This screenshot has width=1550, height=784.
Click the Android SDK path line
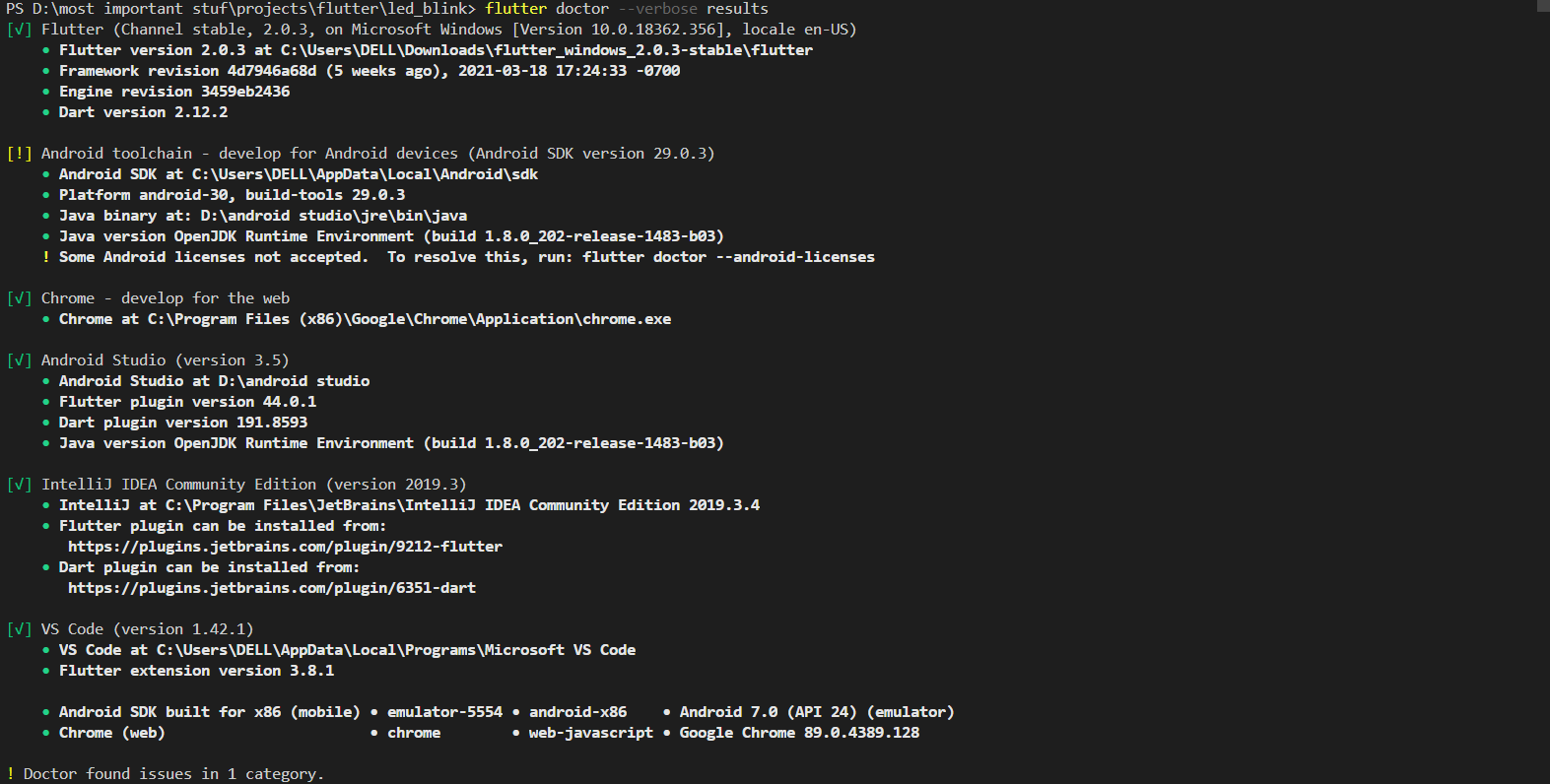tap(299, 174)
